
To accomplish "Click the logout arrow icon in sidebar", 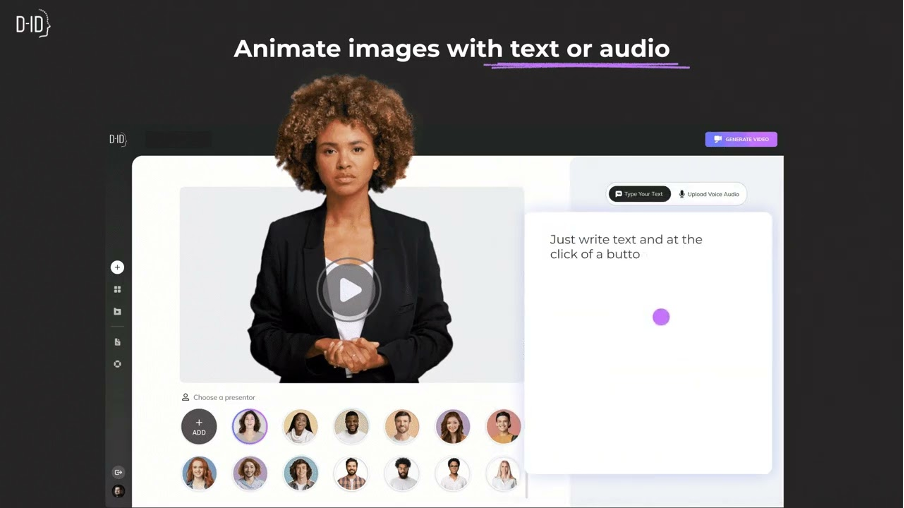I will point(118,472).
